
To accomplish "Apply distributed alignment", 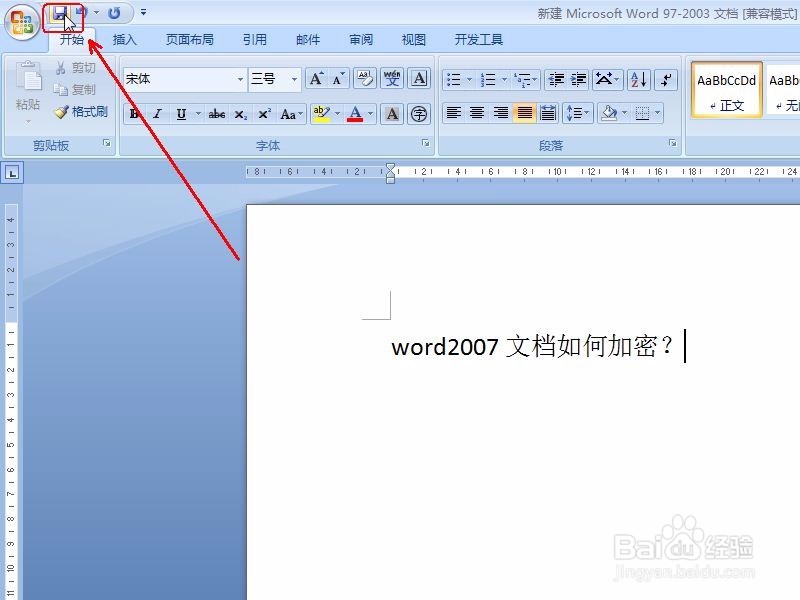I will [548, 112].
